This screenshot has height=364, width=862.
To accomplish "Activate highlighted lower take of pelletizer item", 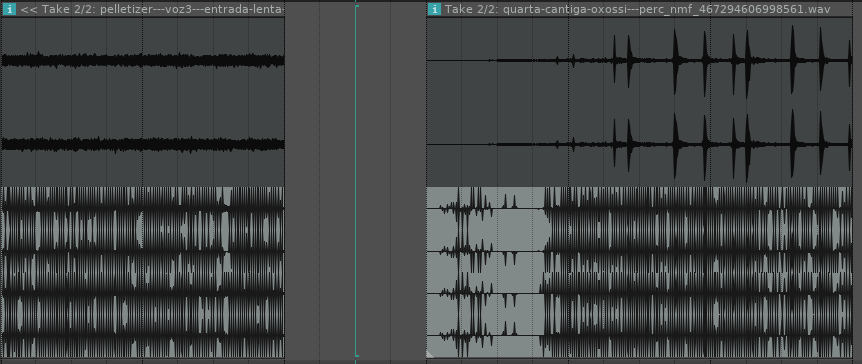I will tap(142, 272).
